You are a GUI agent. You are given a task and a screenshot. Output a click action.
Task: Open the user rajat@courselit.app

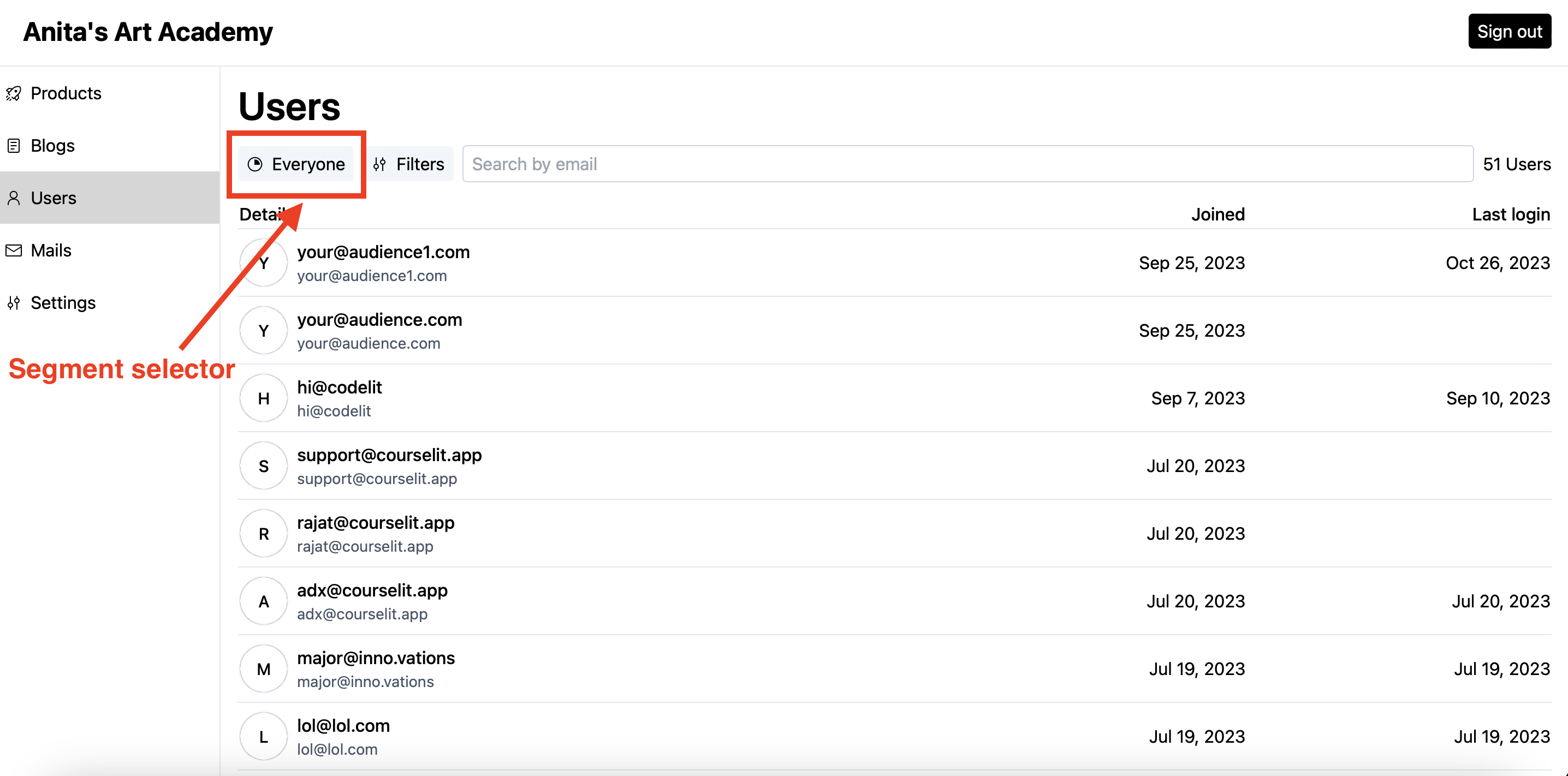coord(375,522)
